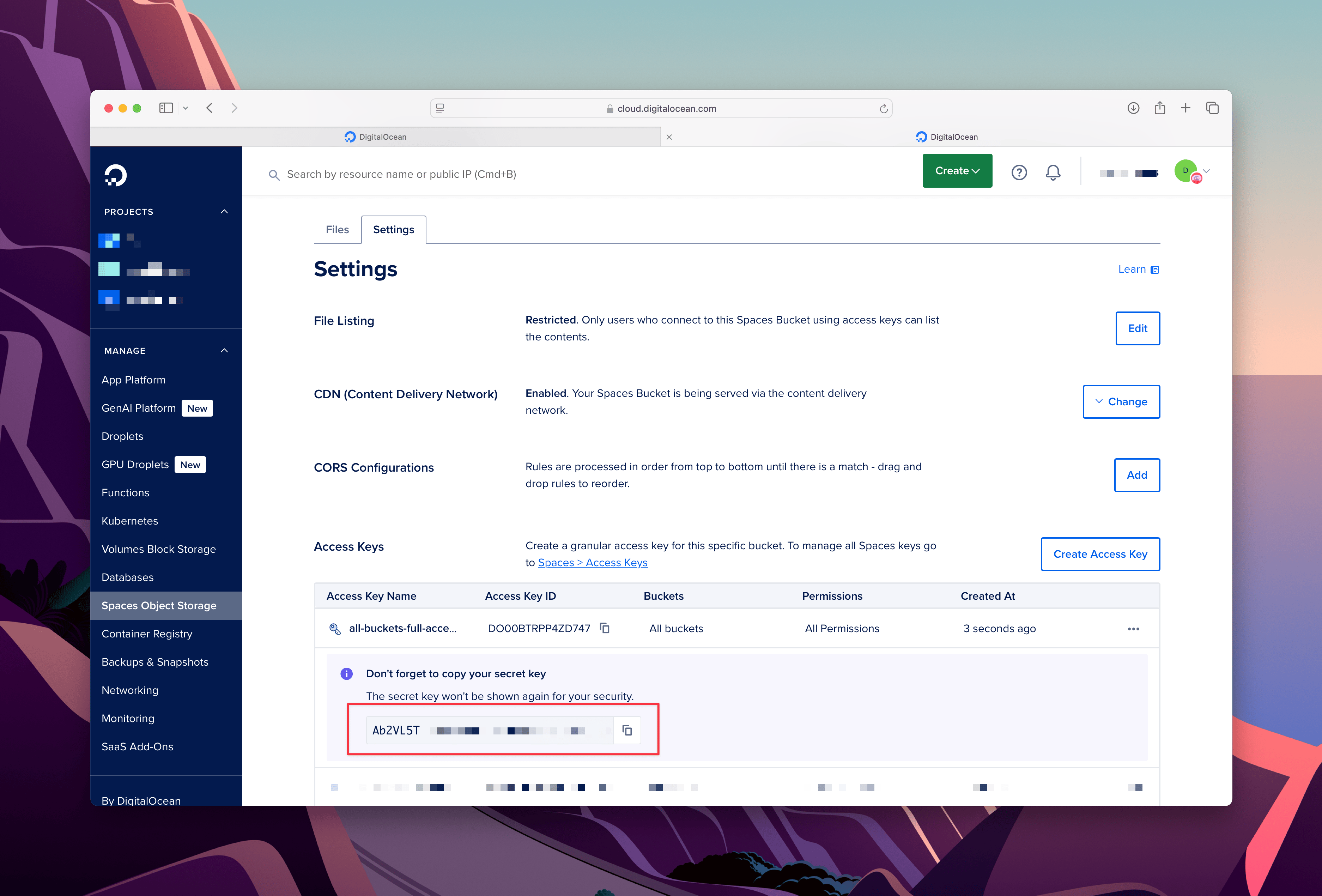Close the active DigitalOcean tab

[x=669, y=137]
